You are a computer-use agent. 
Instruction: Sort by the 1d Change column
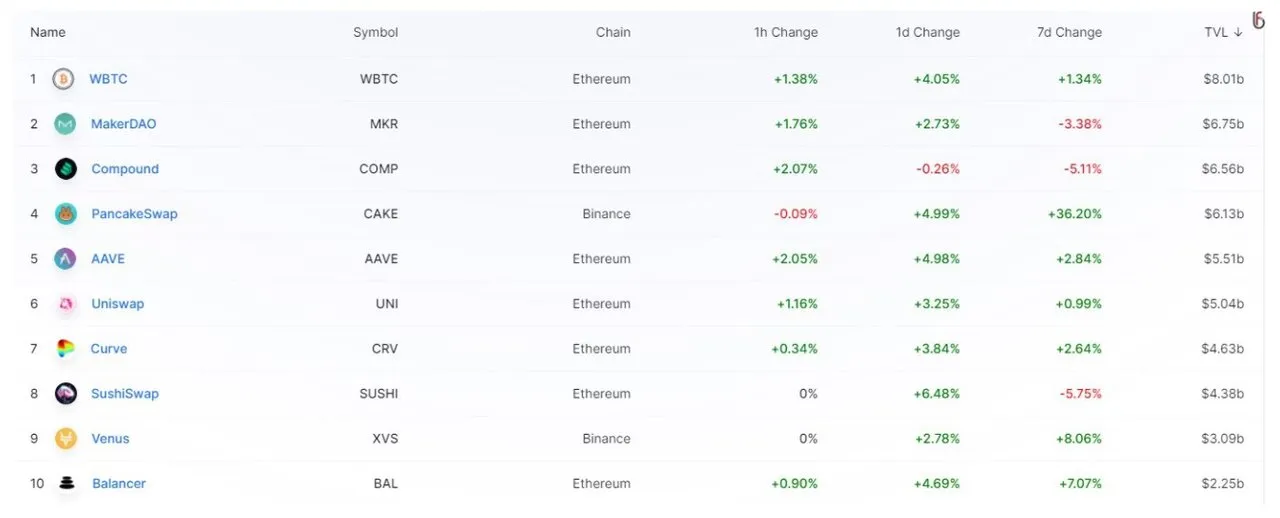pos(927,32)
